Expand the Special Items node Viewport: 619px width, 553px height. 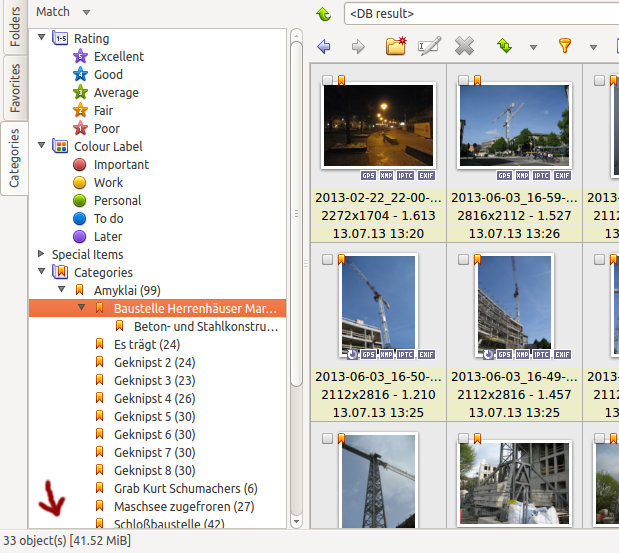tap(41, 253)
